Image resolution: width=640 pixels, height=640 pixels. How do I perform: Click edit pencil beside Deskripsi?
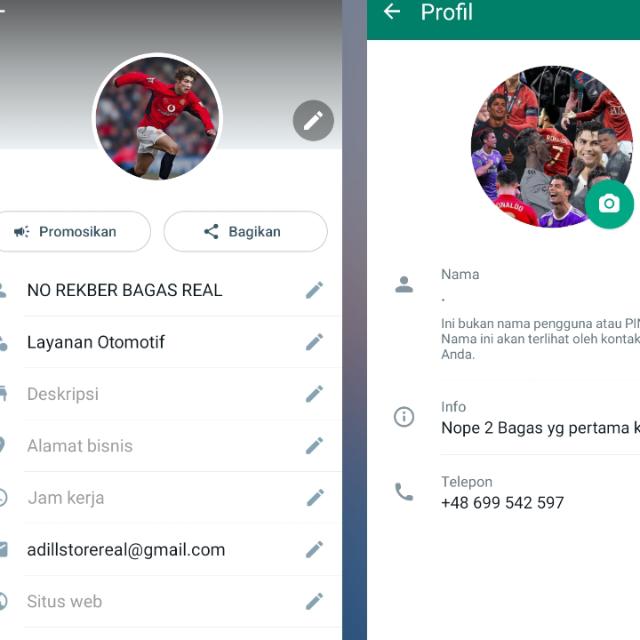[x=314, y=394]
